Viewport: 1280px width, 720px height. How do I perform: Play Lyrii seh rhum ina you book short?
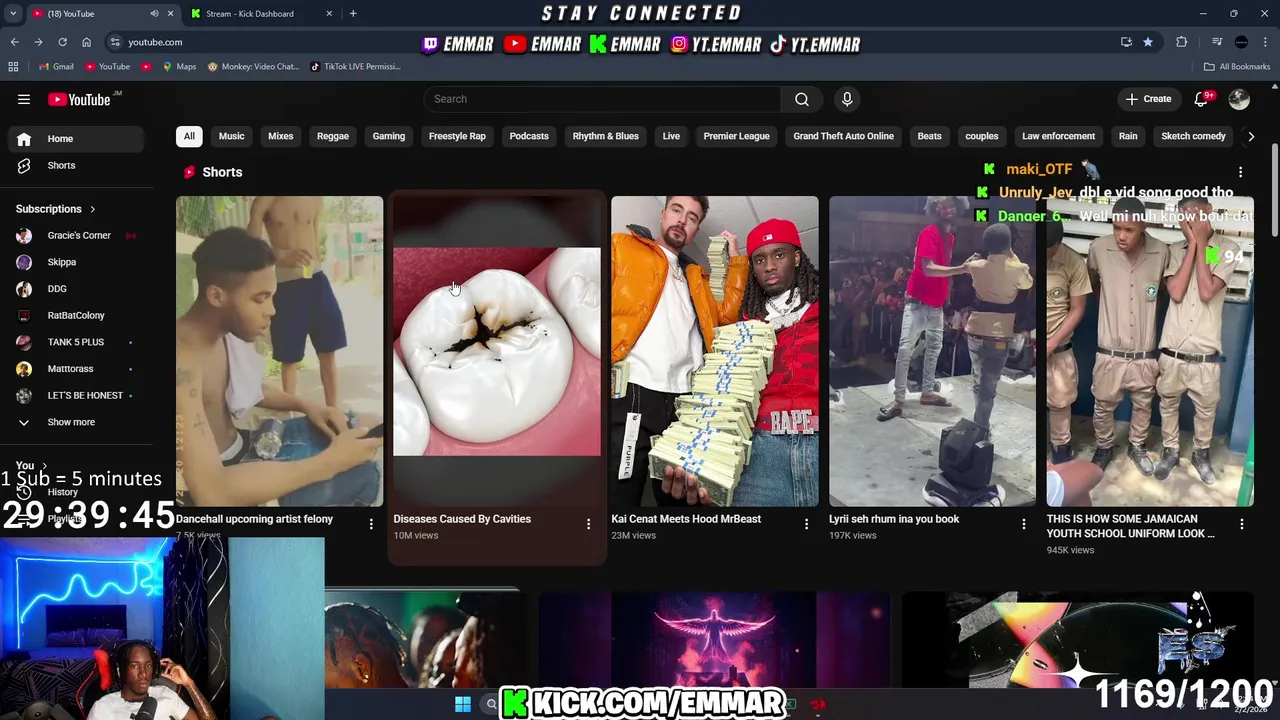coord(931,351)
